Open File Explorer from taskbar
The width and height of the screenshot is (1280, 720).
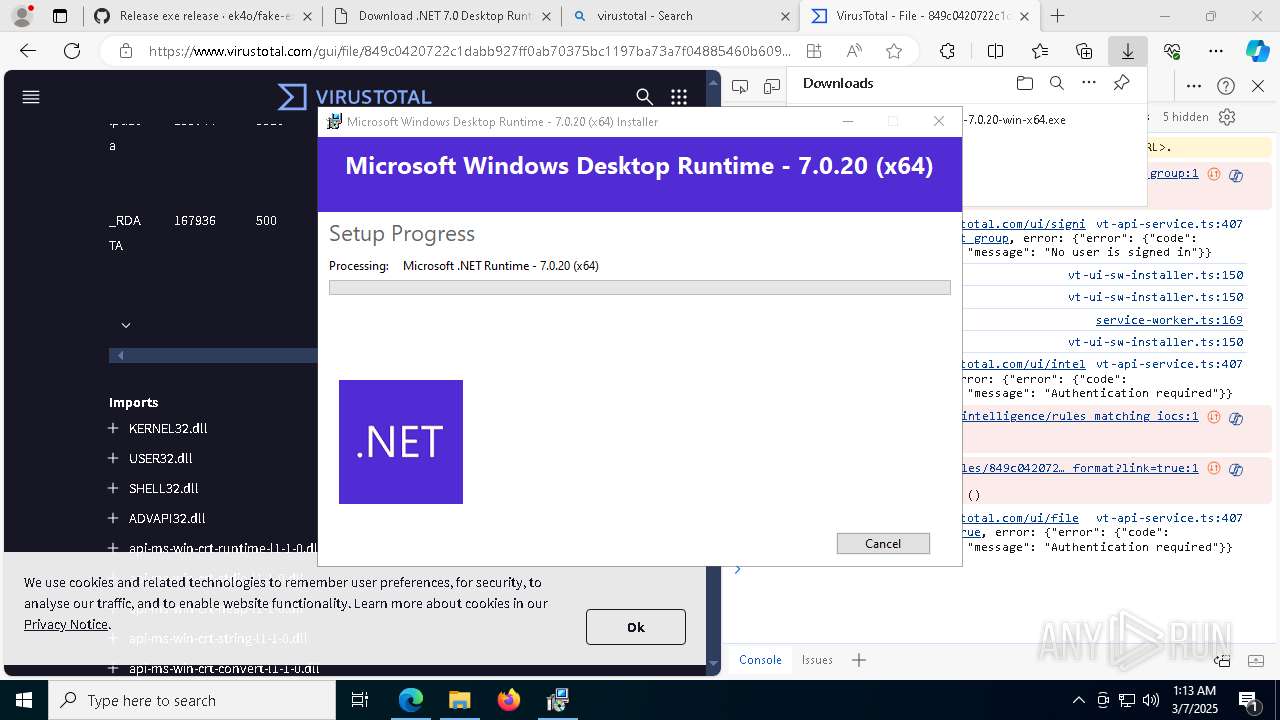459,700
